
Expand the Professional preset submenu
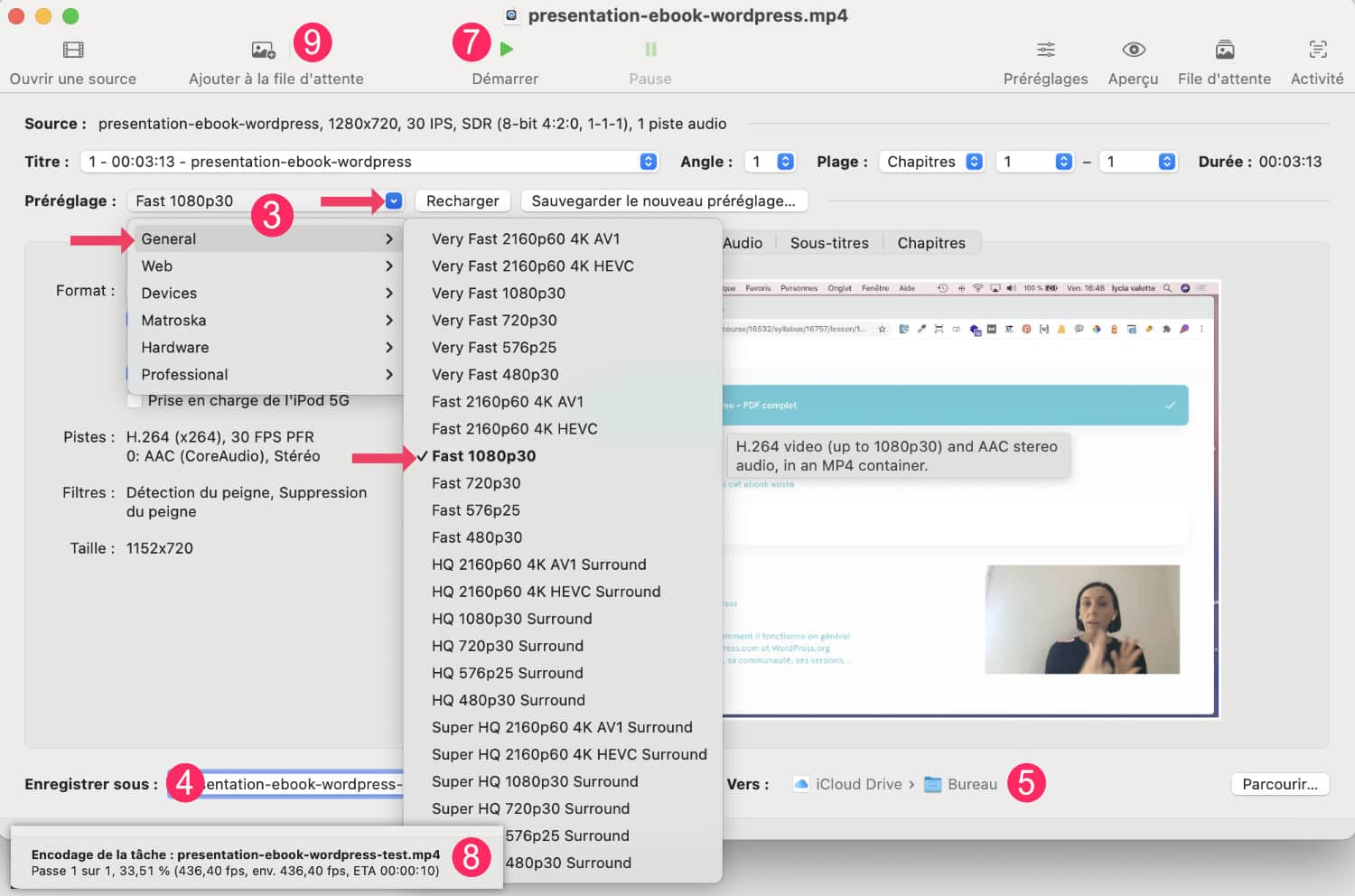point(266,374)
